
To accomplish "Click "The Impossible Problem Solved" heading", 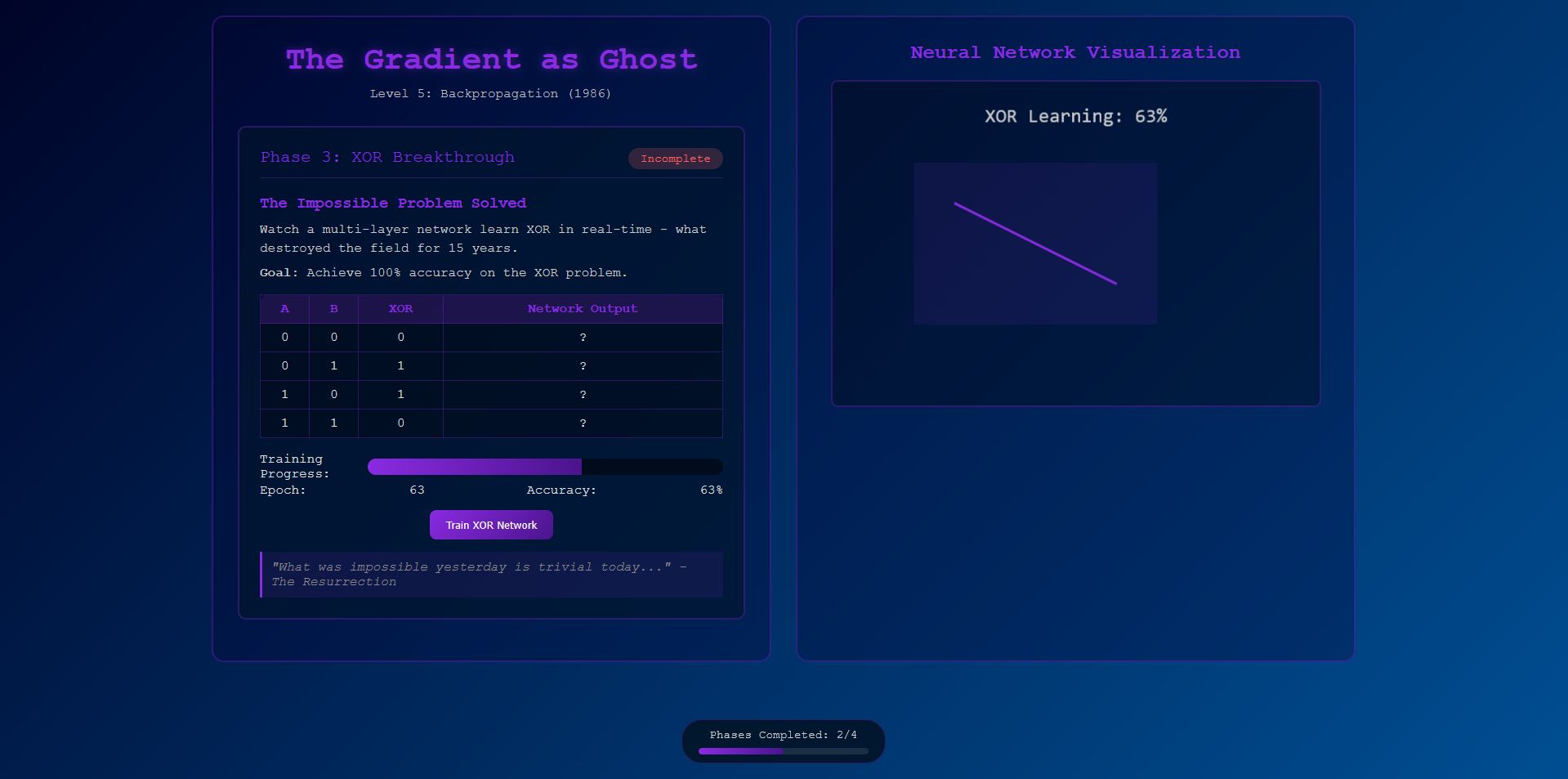I will point(393,203).
